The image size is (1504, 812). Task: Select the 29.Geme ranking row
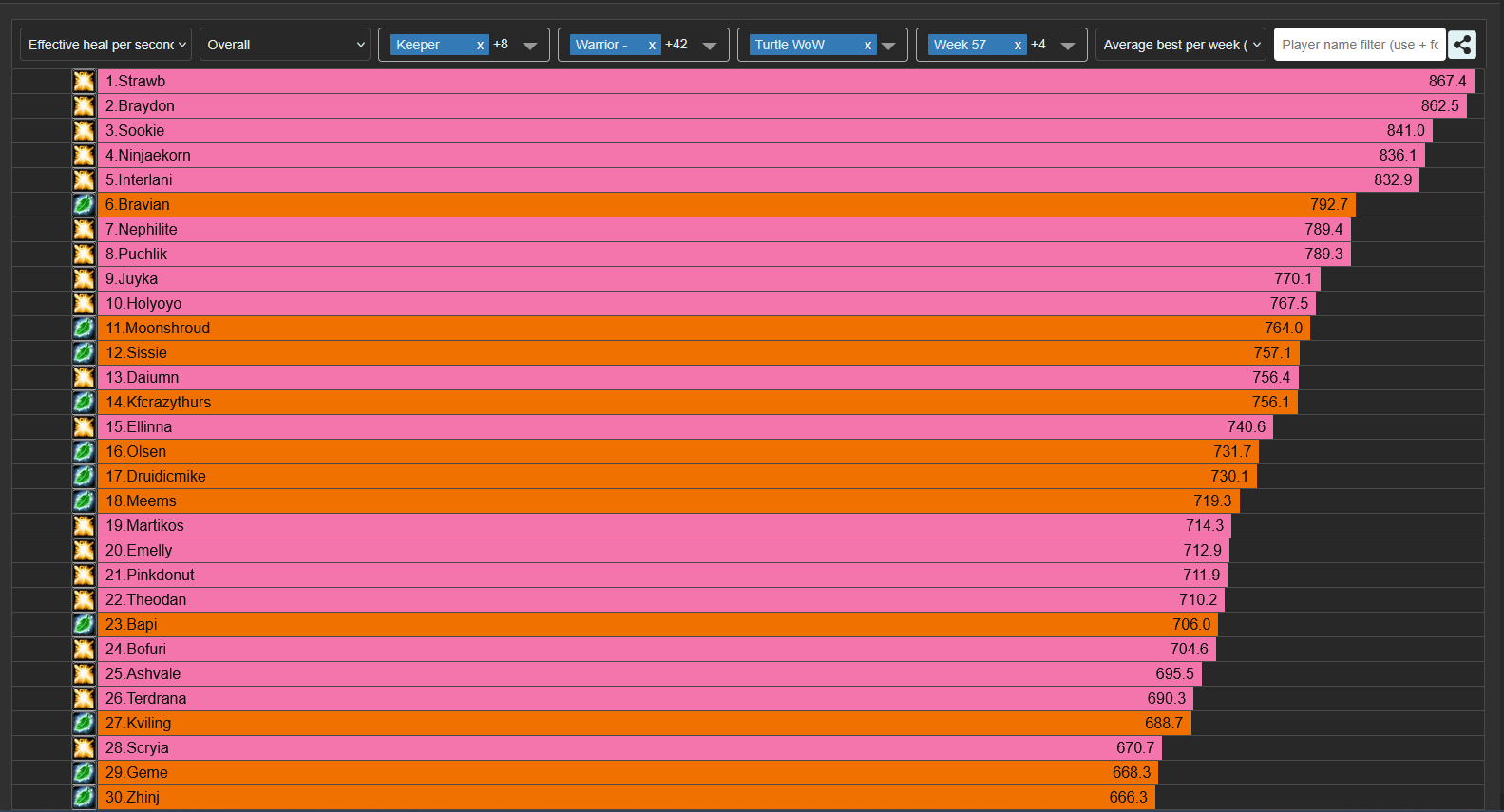(x=628, y=773)
